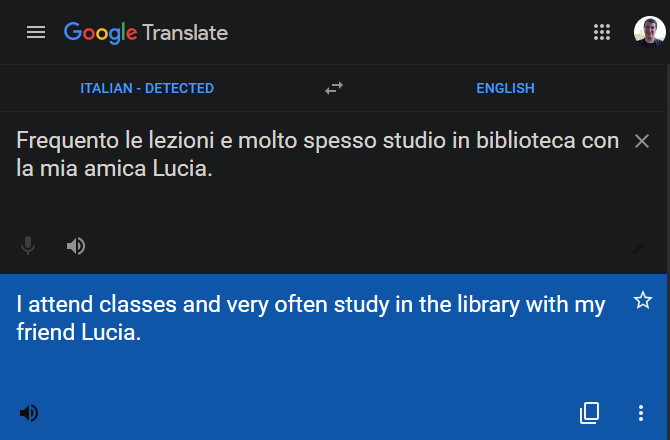The width and height of the screenshot is (670, 440).
Task: Clear the Italian source text
Action: [x=642, y=141]
